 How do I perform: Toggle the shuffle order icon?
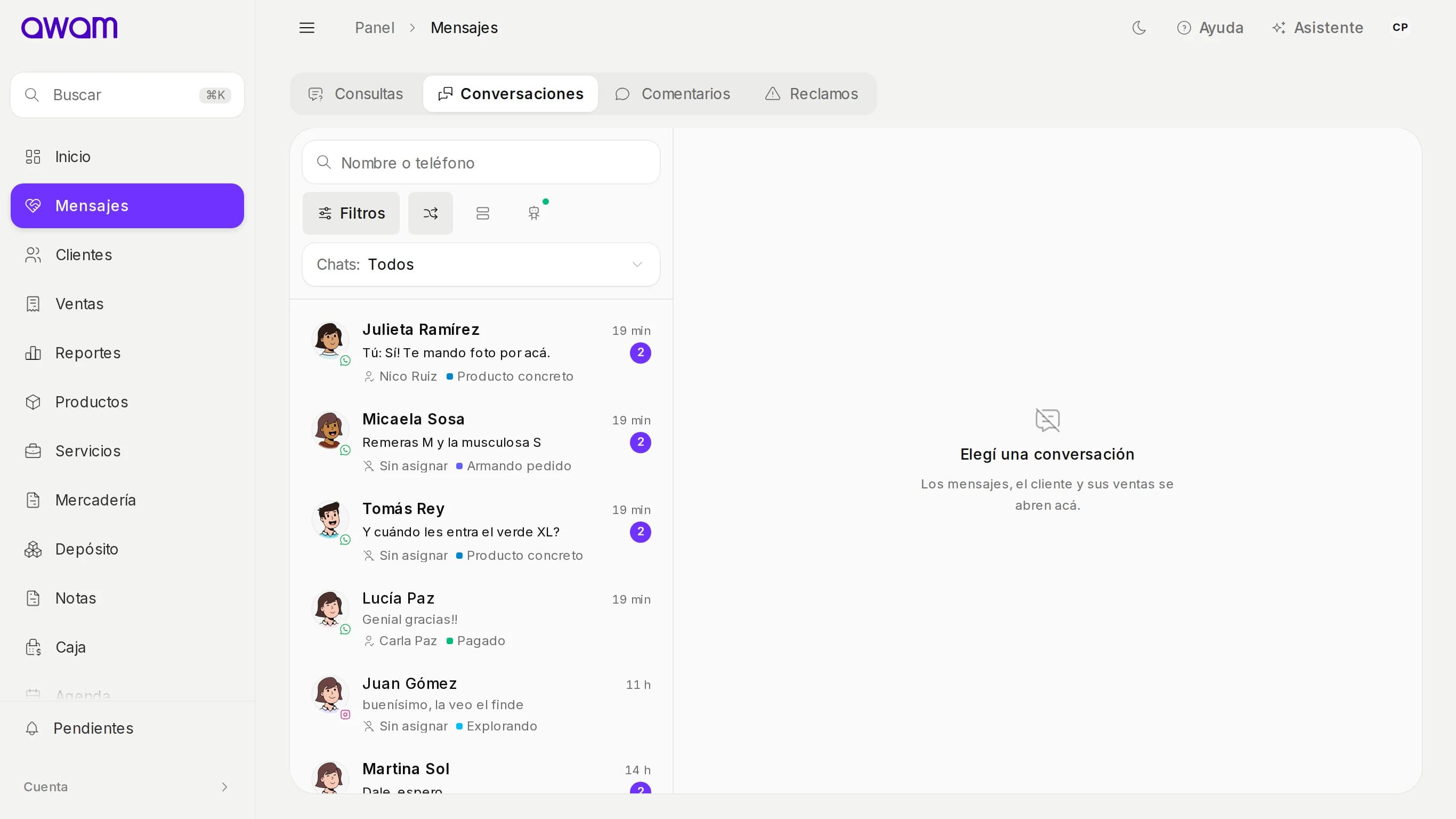[x=431, y=213]
